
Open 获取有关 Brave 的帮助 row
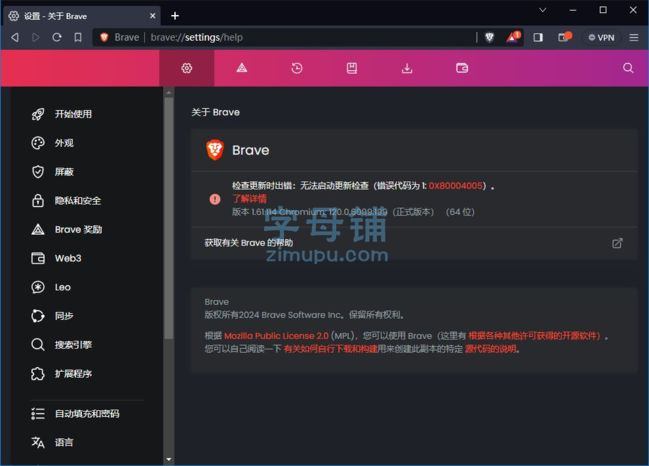[x=414, y=243]
